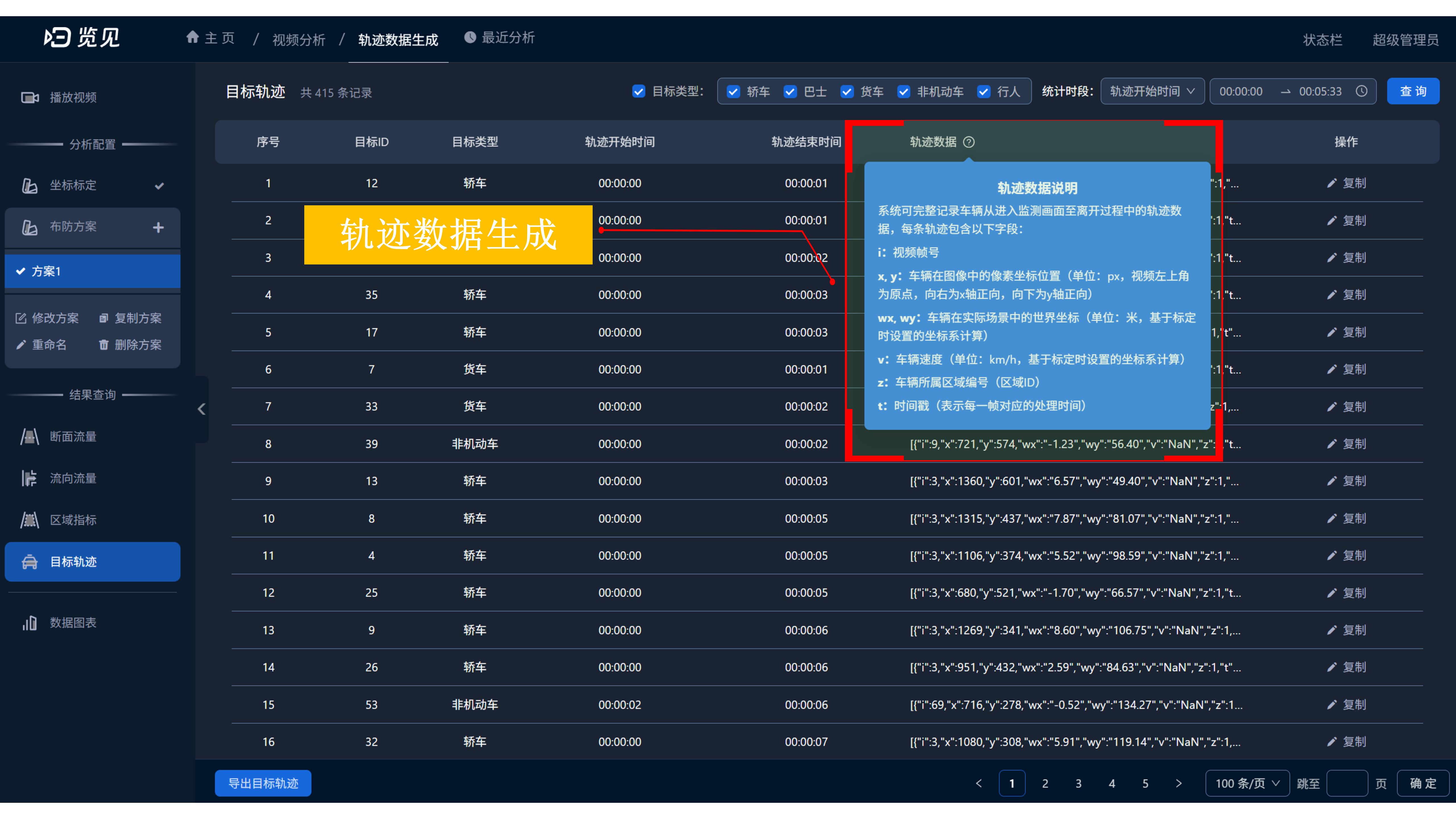Collapse the sidebar with the left chevron
Viewport: 1456px width, 819px height.
pyautogui.click(x=201, y=409)
